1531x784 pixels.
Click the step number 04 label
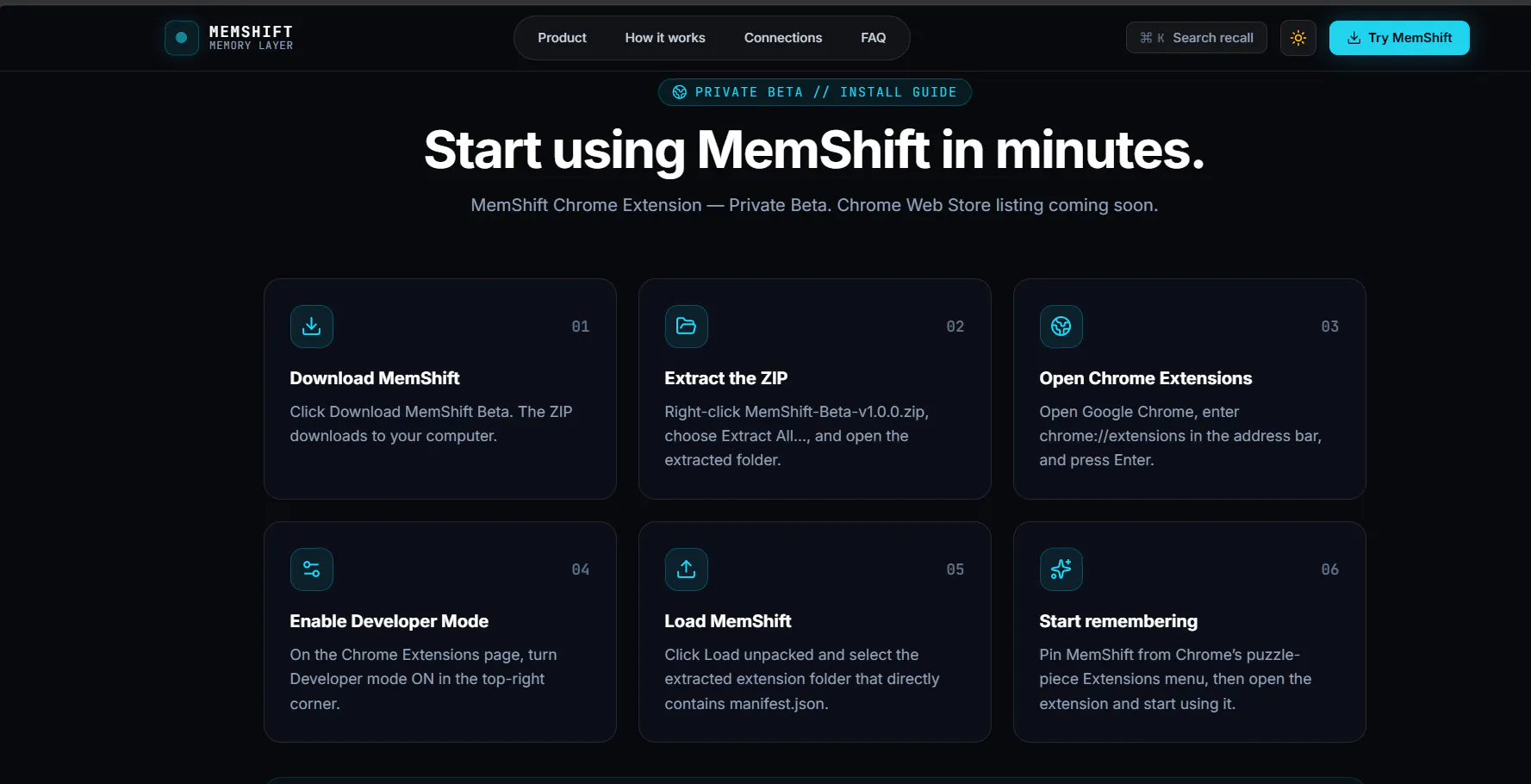(x=581, y=569)
